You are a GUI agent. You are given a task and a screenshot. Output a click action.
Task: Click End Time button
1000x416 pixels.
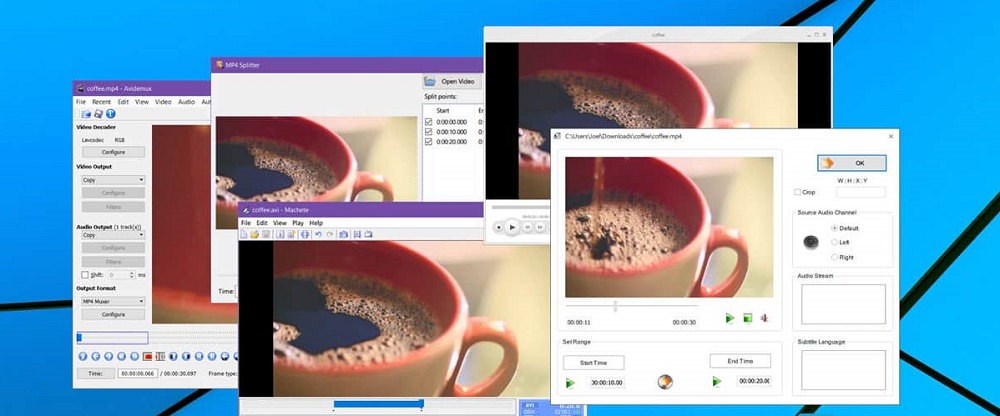(740, 361)
